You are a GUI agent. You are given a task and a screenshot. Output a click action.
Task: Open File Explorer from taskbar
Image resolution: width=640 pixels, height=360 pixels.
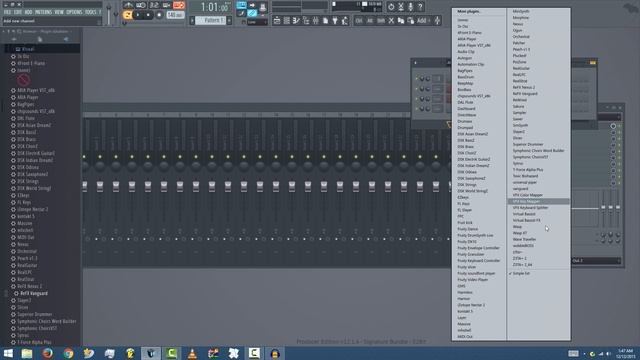pyautogui.click(x=27, y=353)
